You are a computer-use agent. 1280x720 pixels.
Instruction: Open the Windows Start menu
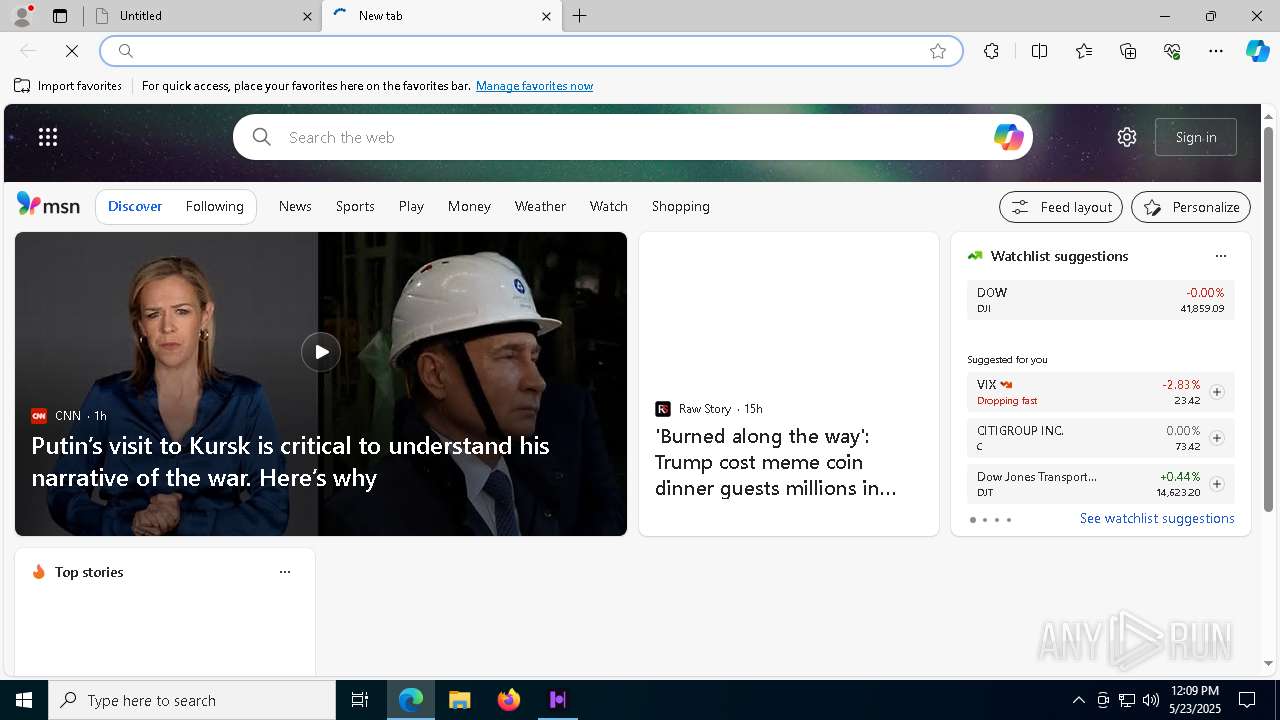click(x=24, y=700)
